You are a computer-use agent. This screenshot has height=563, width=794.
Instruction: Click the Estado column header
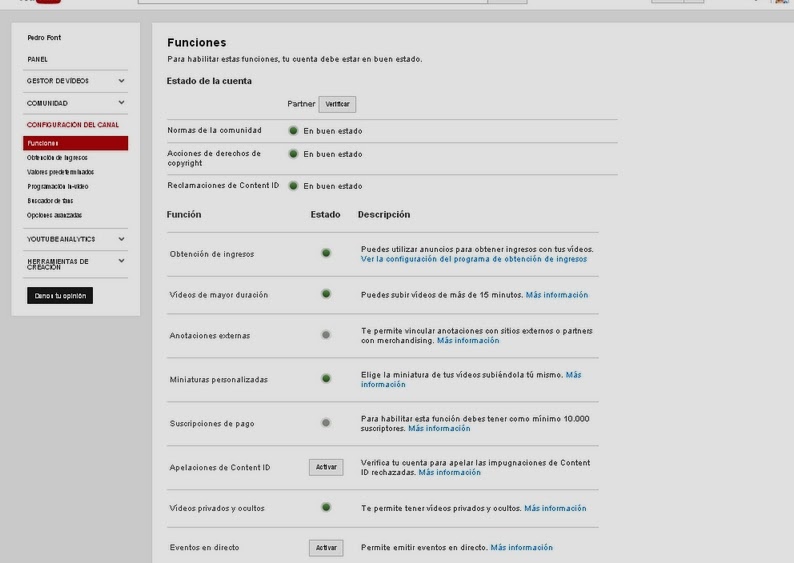pos(325,215)
